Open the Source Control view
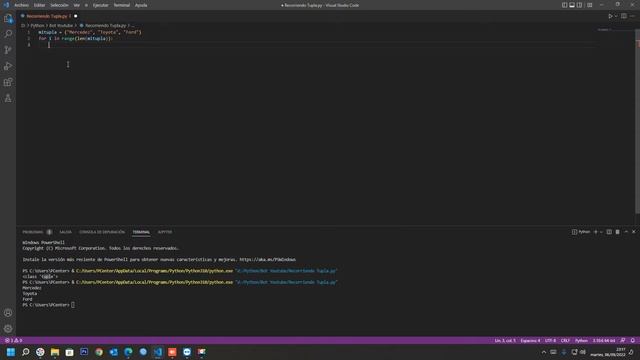 point(8,50)
